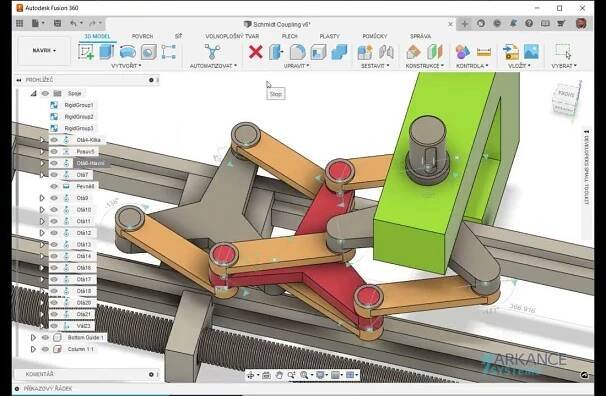Open the KONTROLA dropdown menu

click(x=472, y=66)
